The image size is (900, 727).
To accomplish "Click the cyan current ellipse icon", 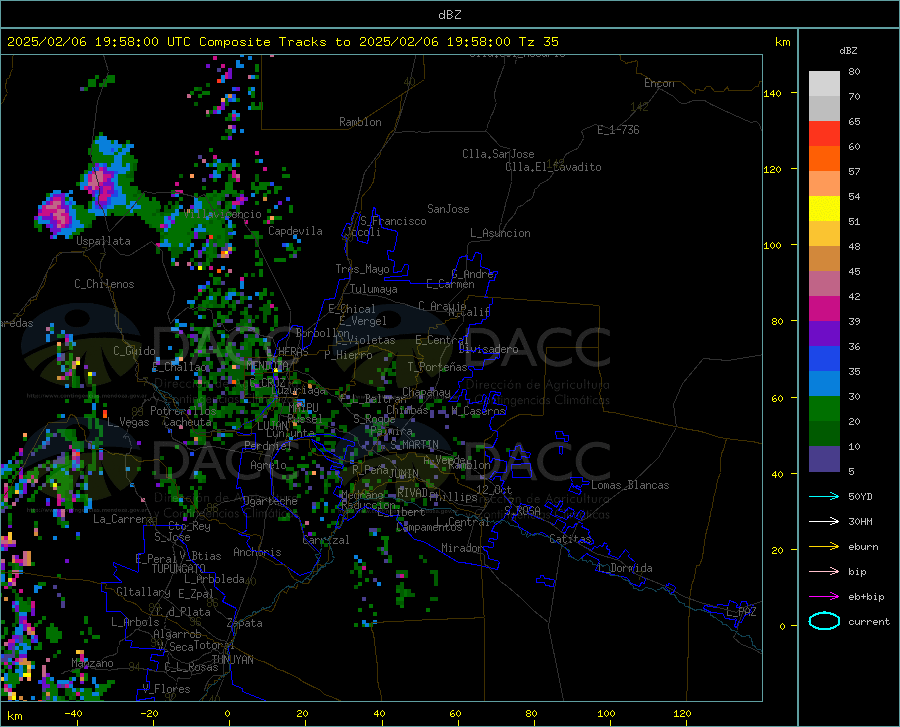I will point(824,621).
